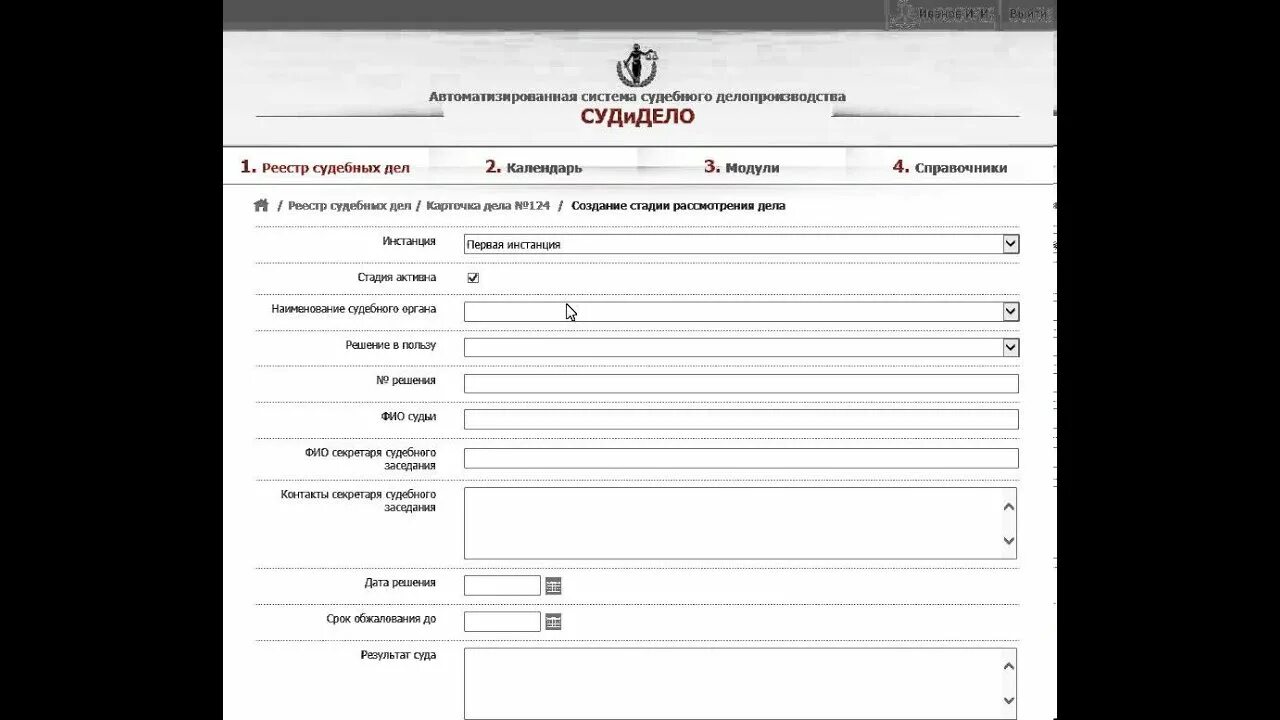Open the Реестр судебных дел menu
This screenshot has width=1280, height=720.
tap(325, 167)
